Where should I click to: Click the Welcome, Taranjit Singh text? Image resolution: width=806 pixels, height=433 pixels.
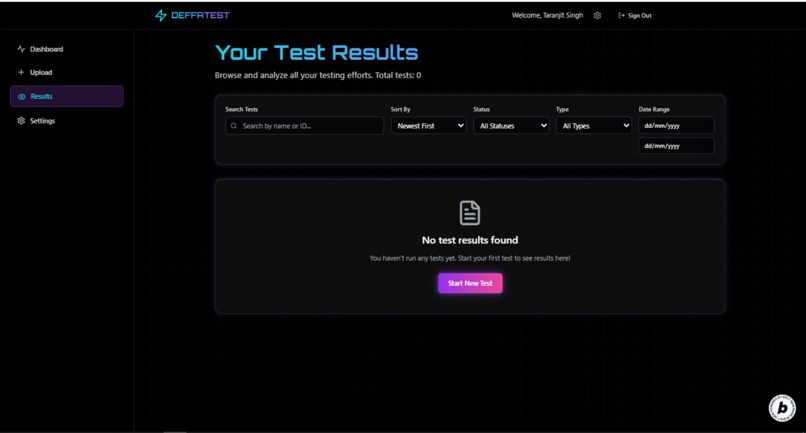pyautogui.click(x=547, y=15)
